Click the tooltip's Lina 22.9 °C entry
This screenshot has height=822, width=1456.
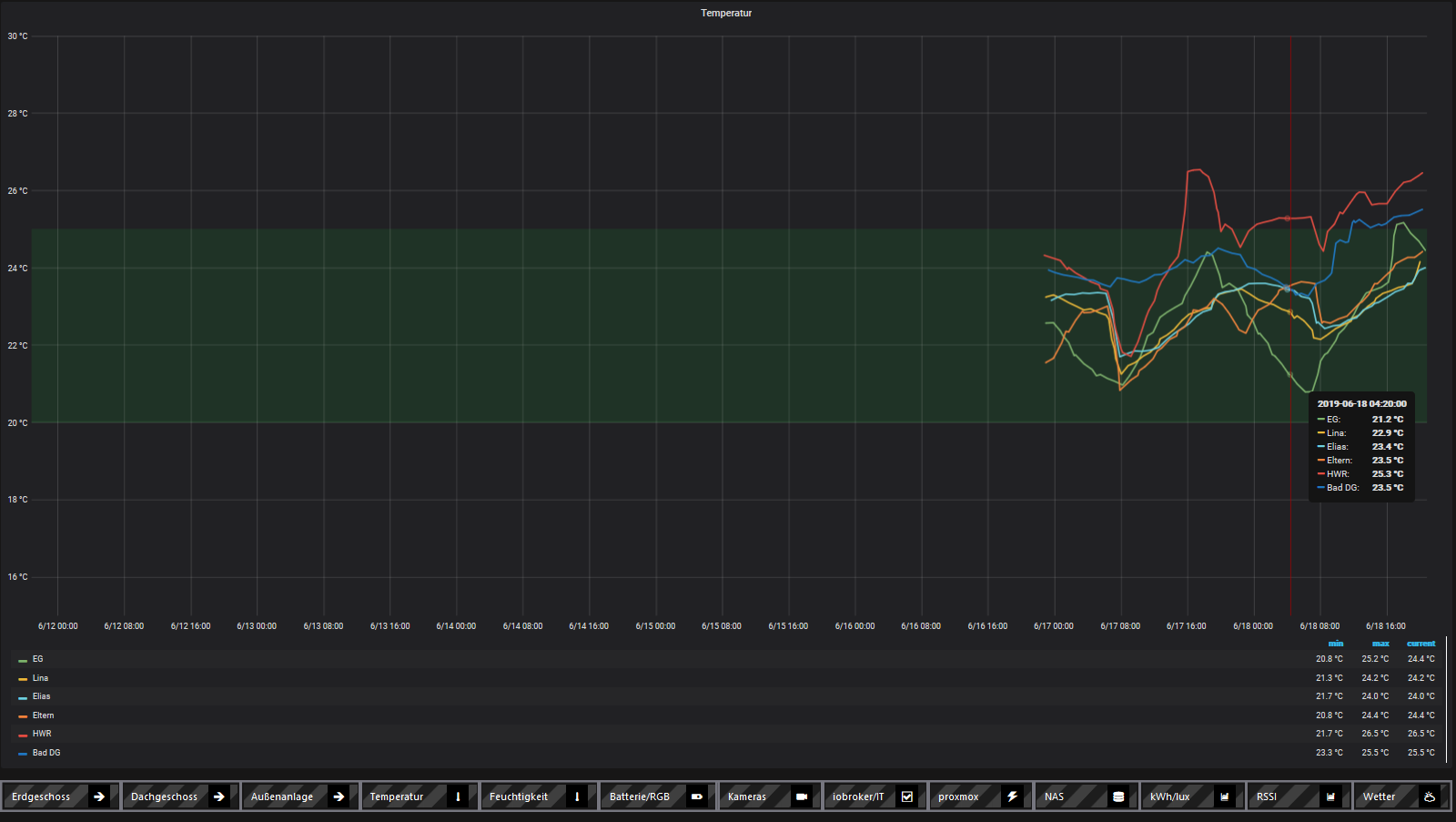(1360, 433)
